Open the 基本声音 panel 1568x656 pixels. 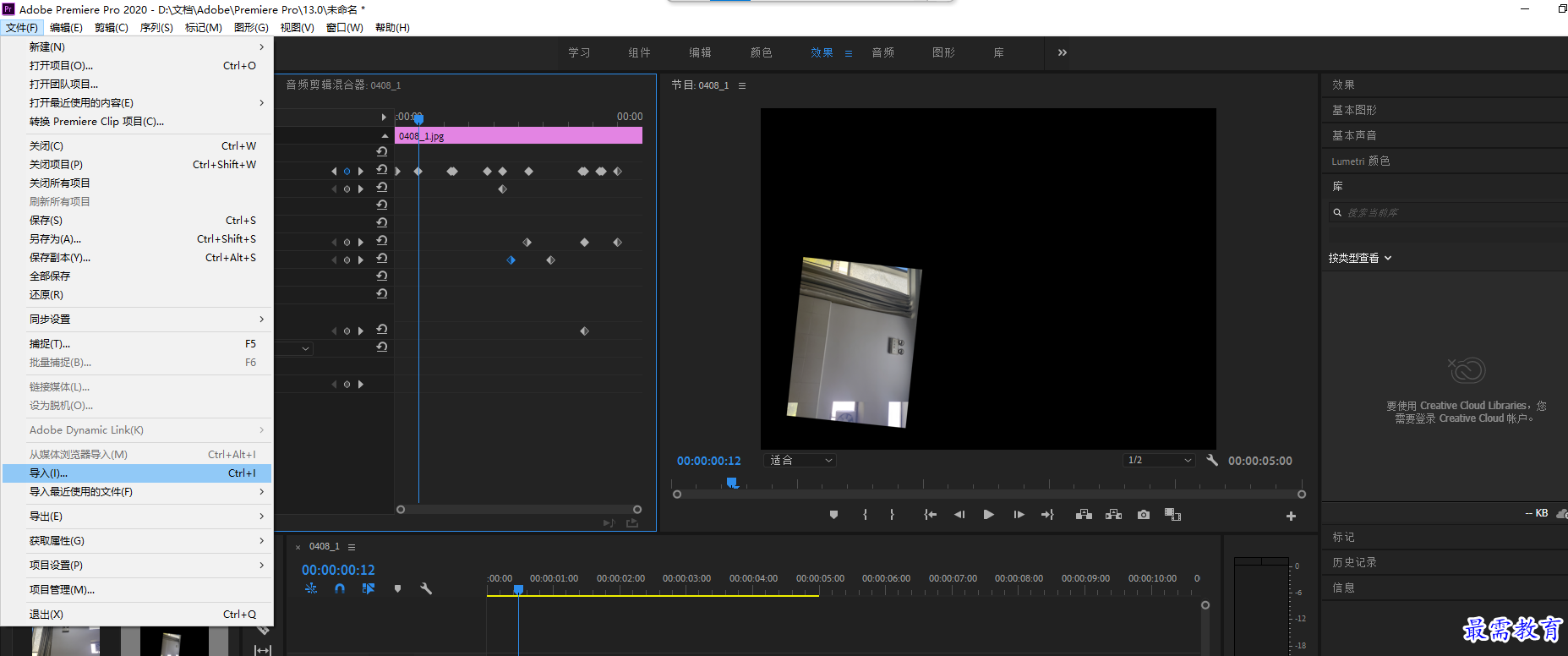[1354, 135]
